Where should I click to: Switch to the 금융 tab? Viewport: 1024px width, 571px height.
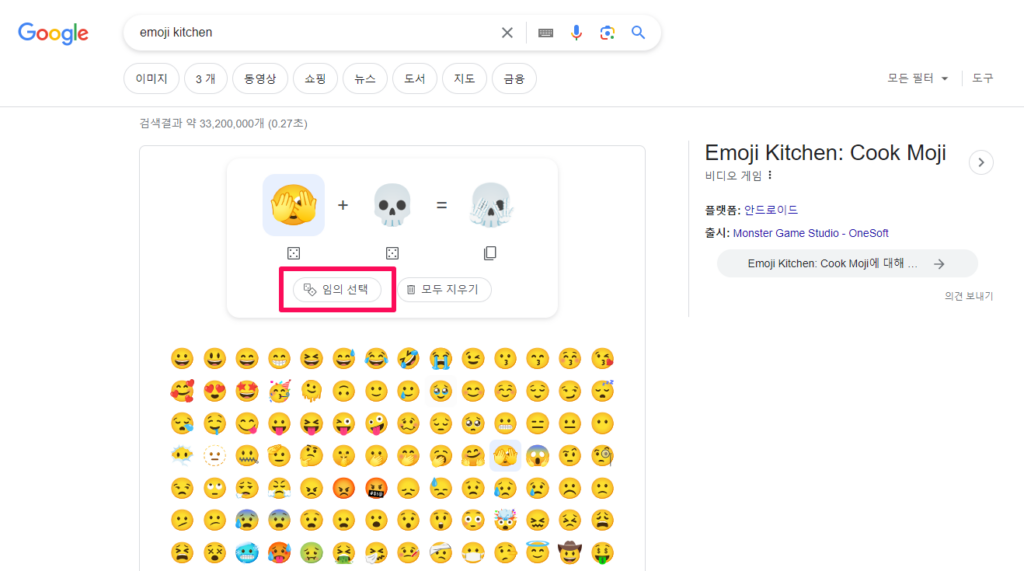(514, 79)
